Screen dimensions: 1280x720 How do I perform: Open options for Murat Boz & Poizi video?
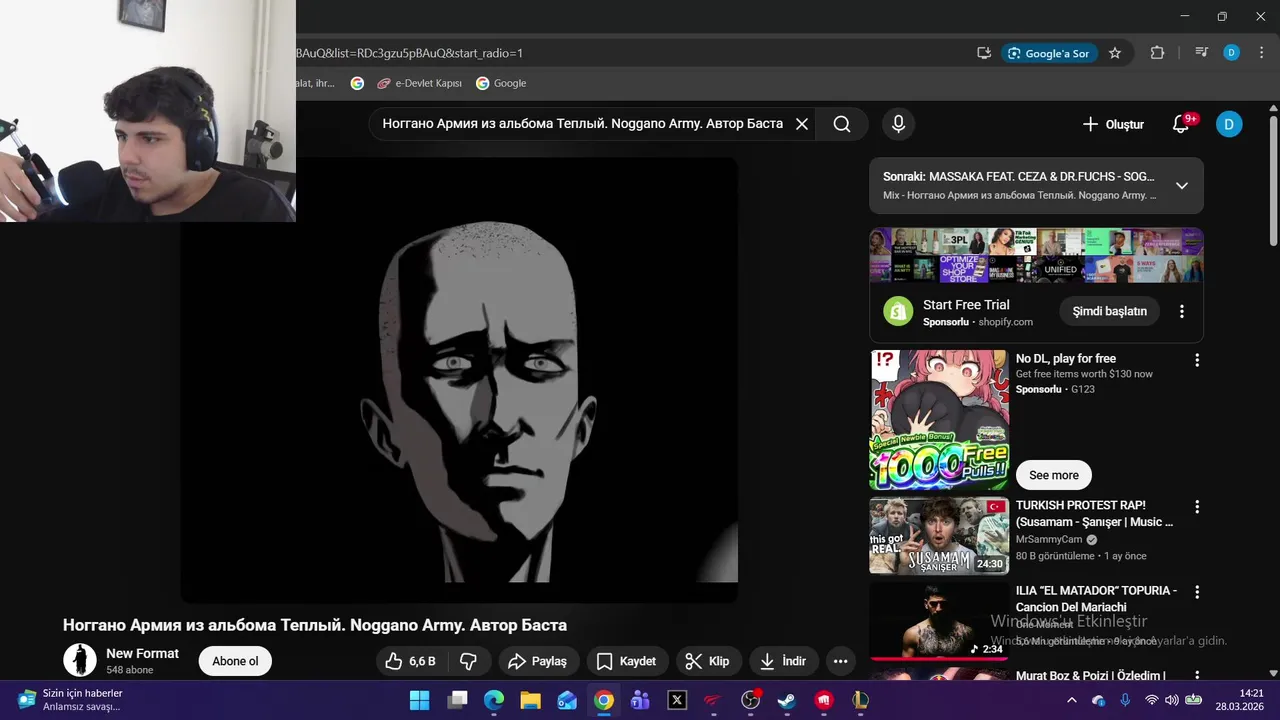1197,677
